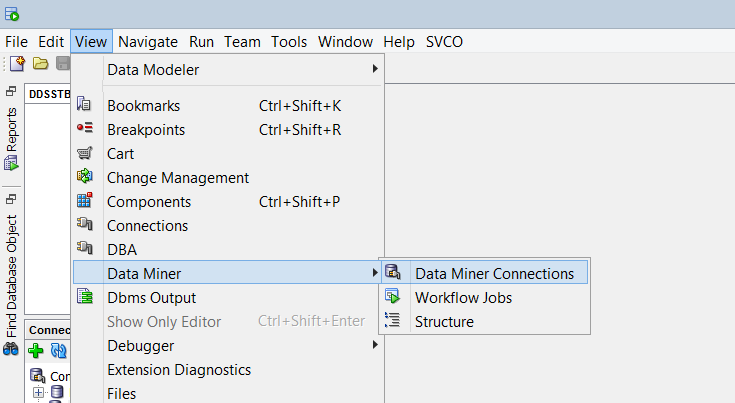Click the Open folder toolbar icon
Image resolution: width=735 pixels, height=403 pixels.
click(x=40, y=63)
